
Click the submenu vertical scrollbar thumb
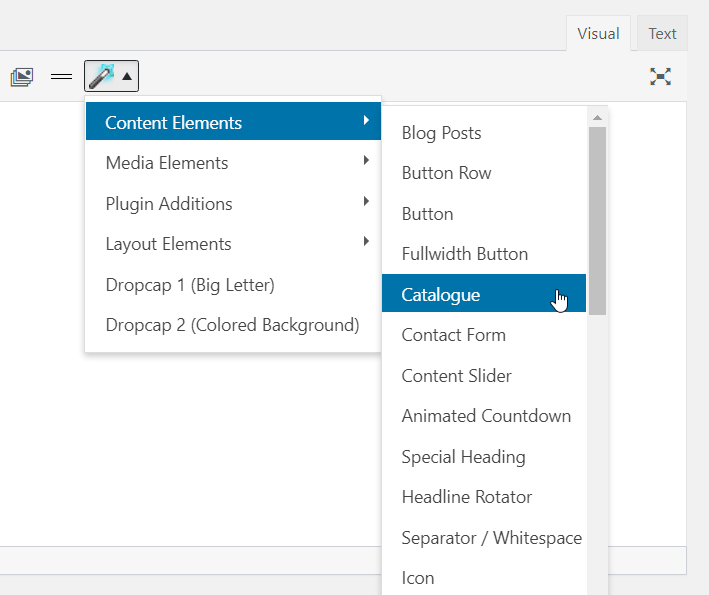coord(597,220)
